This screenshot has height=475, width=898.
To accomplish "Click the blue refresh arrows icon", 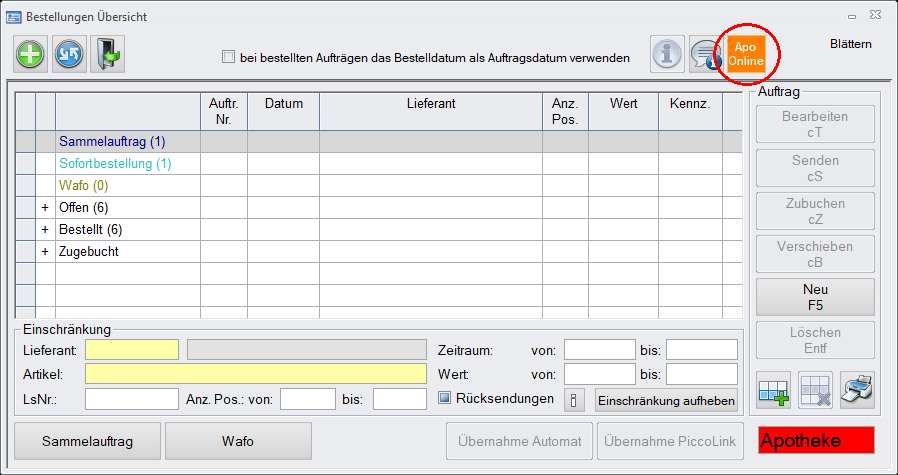I will tap(69, 54).
